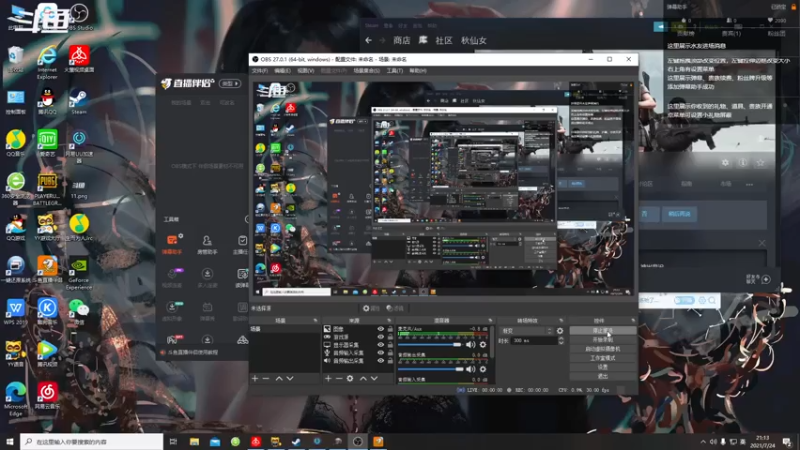Open Steam game info icon
The height and width of the screenshot is (450, 800).
point(743,163)
